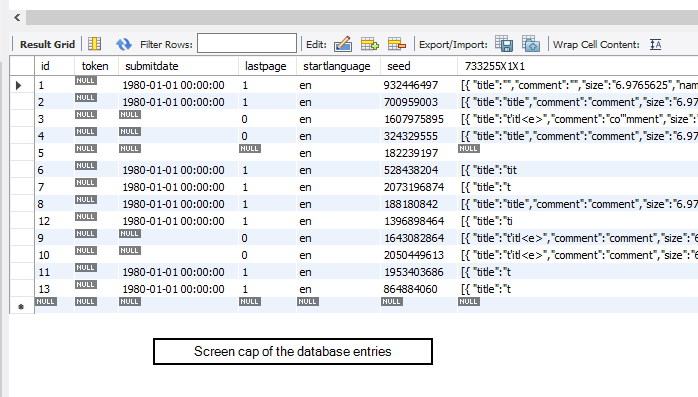Select the id cell with value 10
The image size is (698, 397).
click(x=54, y=255)
